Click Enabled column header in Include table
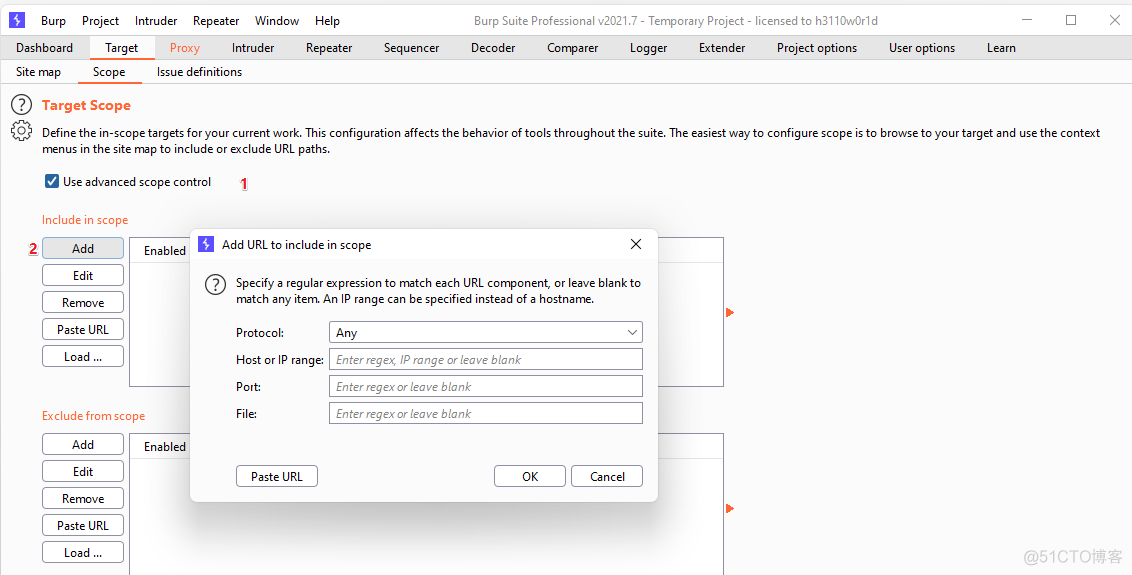Screen dimensions: 1132x575 (x=165, y=251)
